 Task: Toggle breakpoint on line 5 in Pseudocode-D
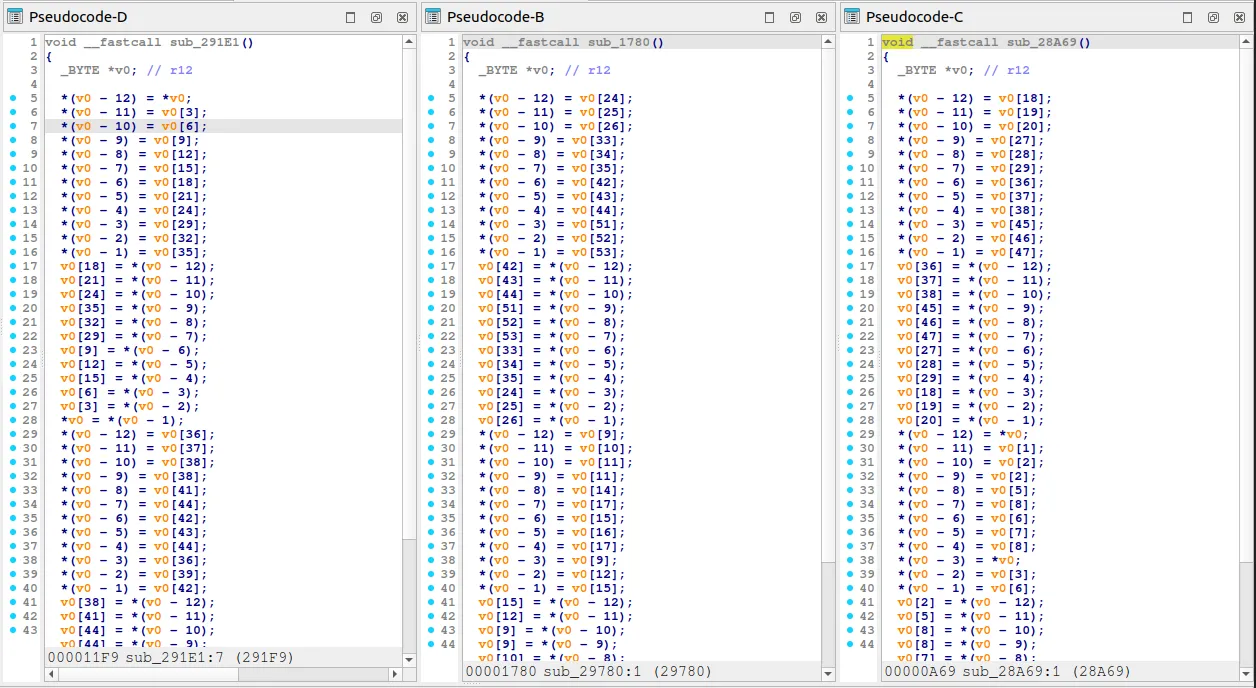pos(13,98)
